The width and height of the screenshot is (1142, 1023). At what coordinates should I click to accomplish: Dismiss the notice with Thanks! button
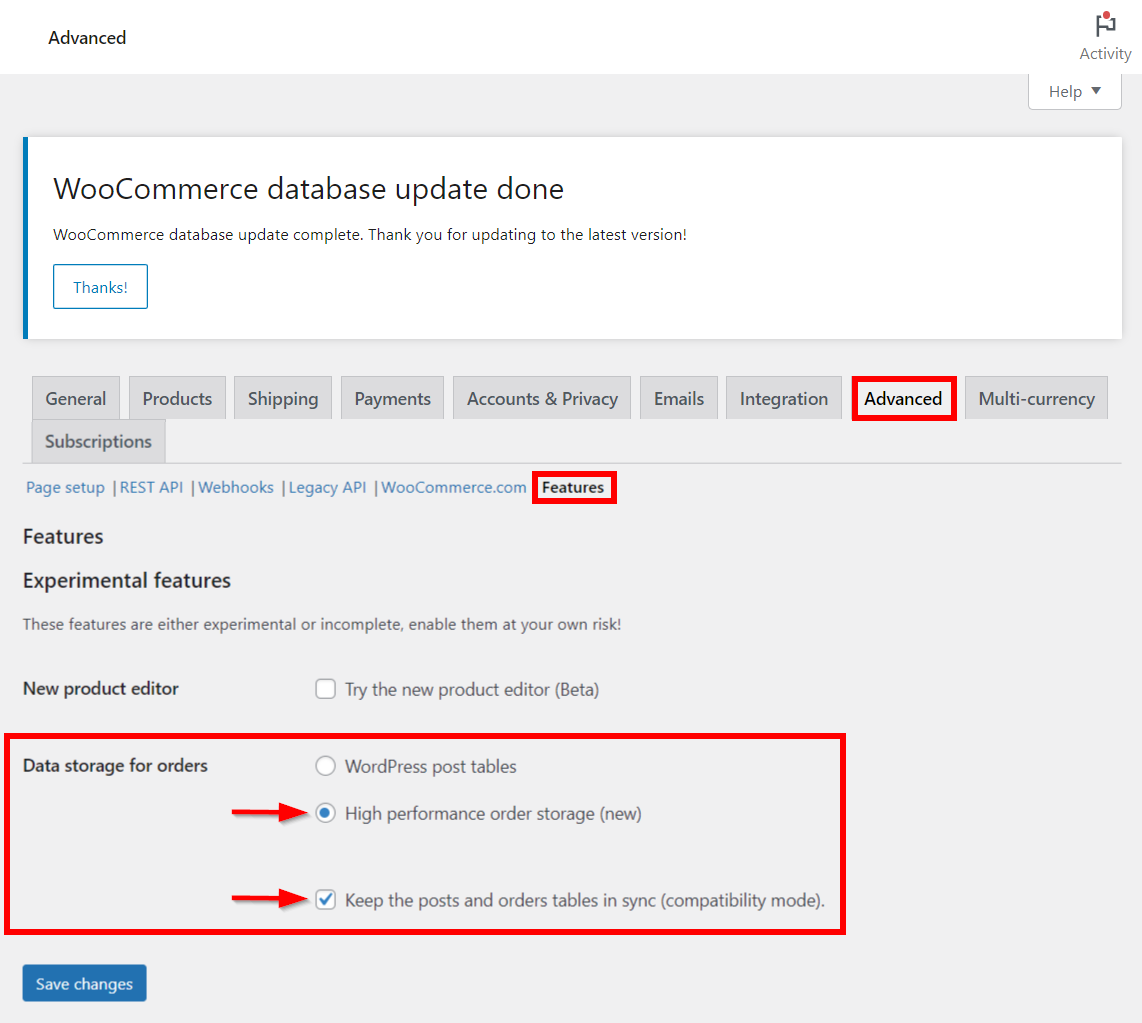(x=100, y=287)
